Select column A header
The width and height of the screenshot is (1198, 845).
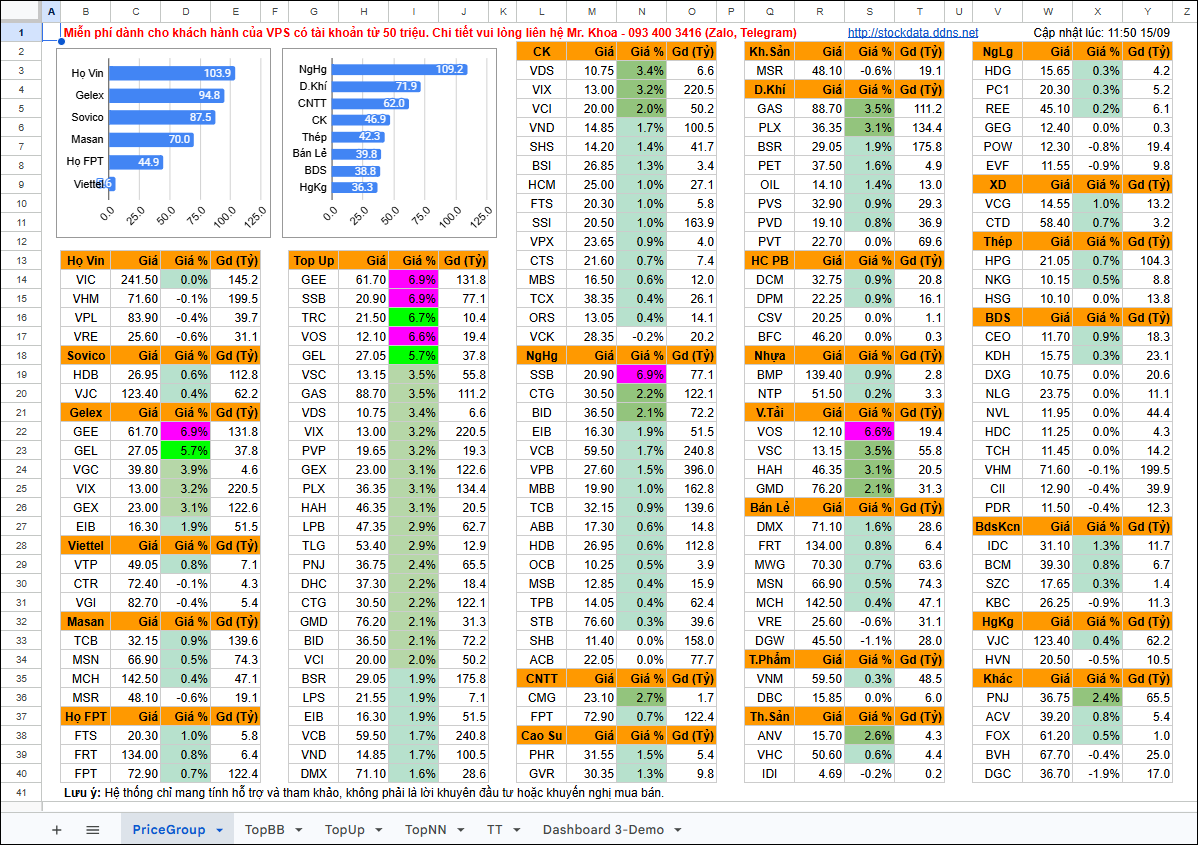click(51, 11)
